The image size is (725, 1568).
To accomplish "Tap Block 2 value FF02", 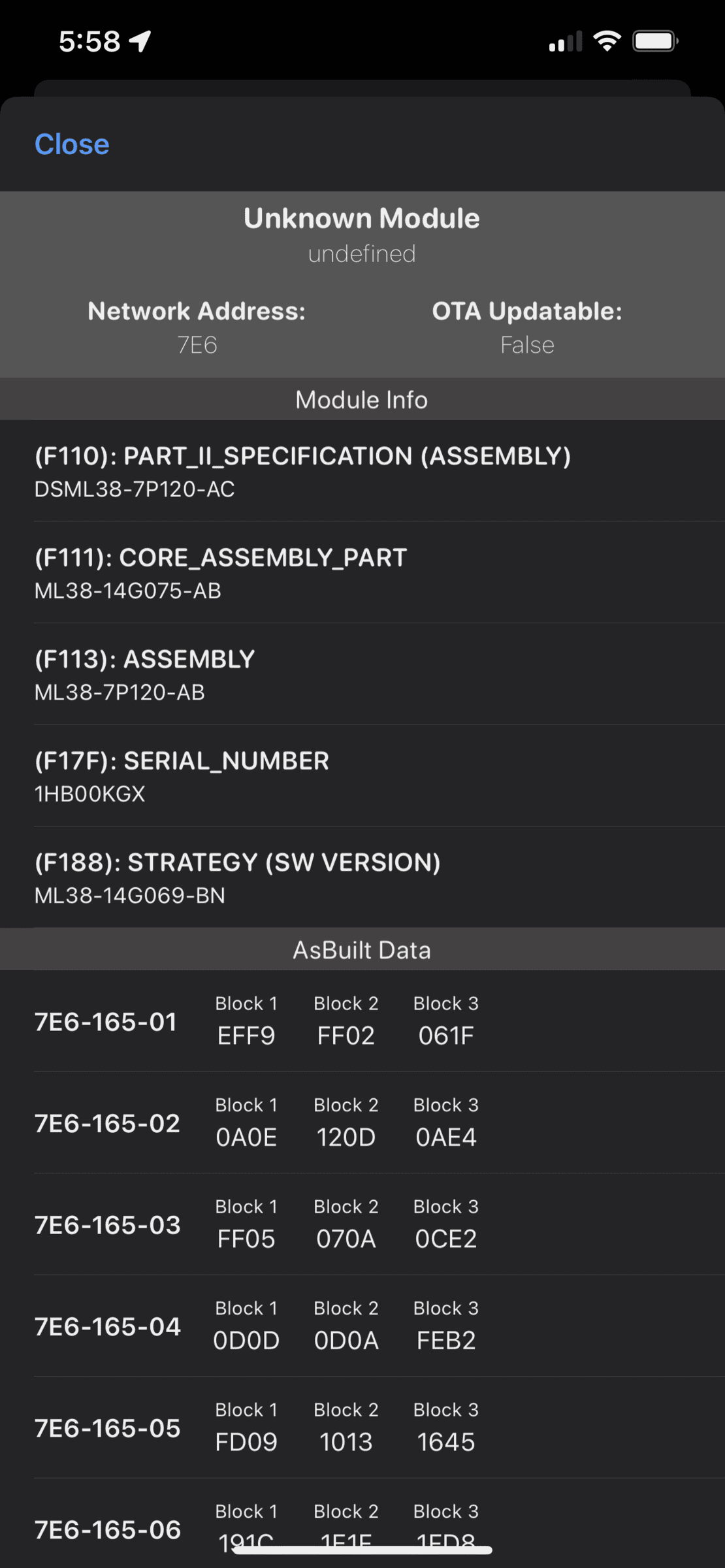I will click(x=346, y=1036).
